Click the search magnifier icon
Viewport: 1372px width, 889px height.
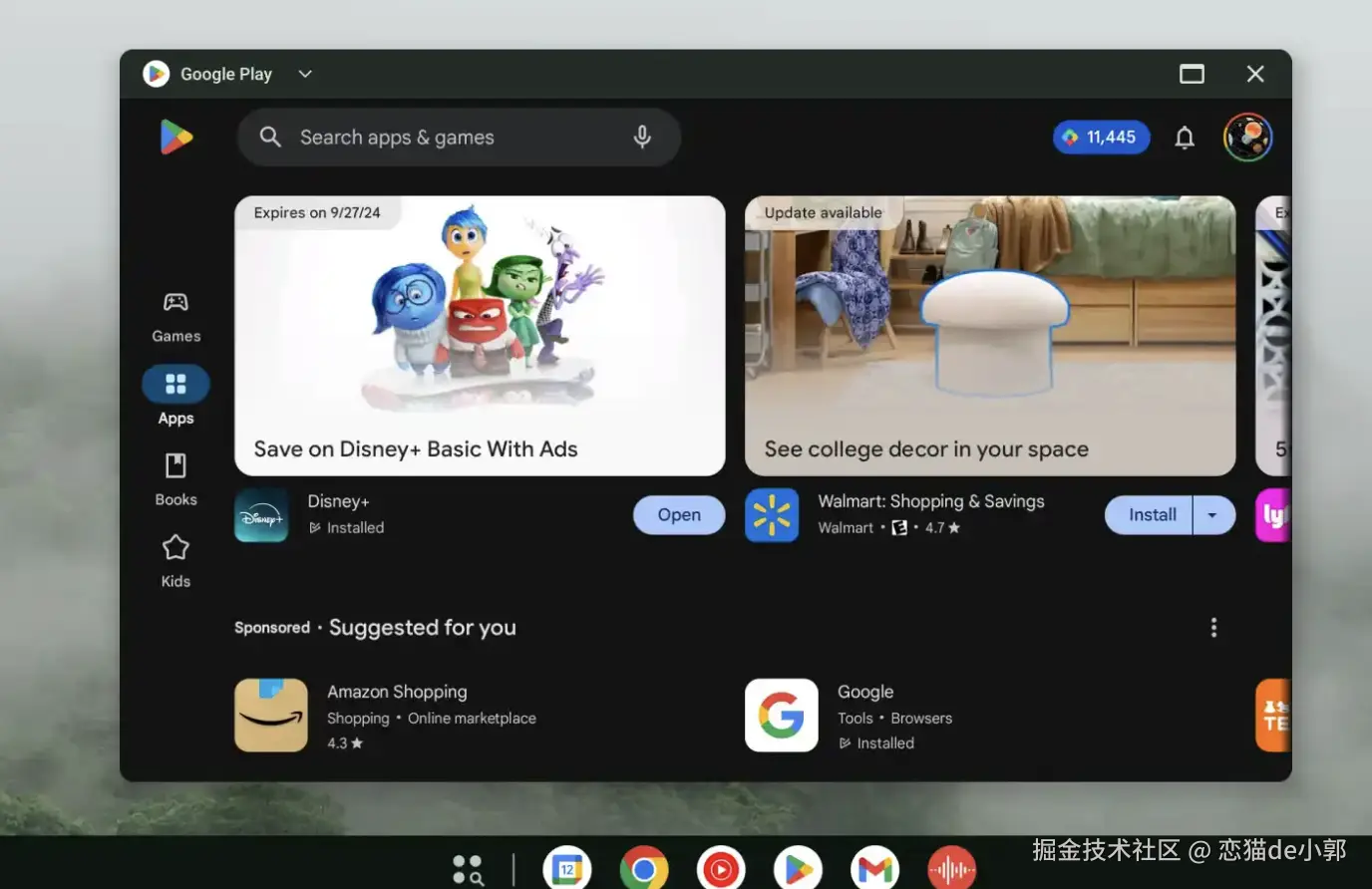coord(270,137)
